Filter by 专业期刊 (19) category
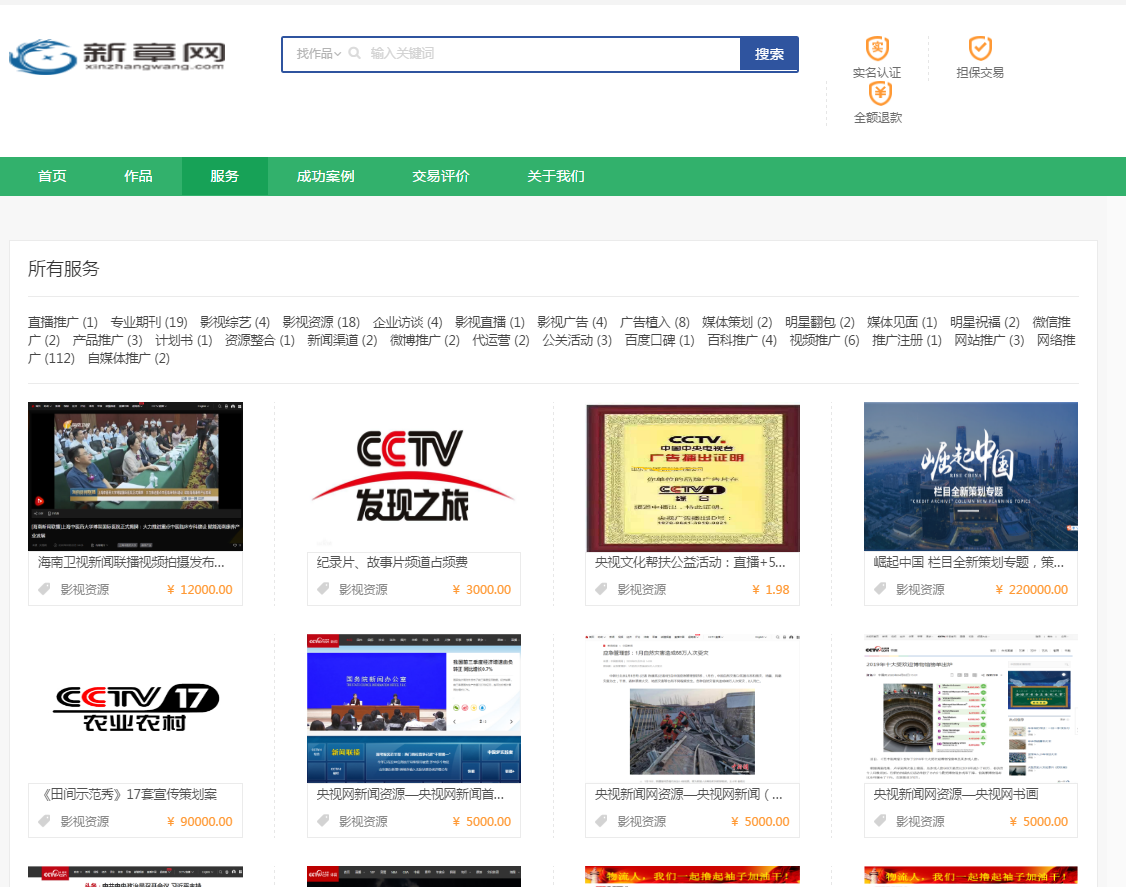The width and height of the screenshot is (1126, 887). coord(149,322)
